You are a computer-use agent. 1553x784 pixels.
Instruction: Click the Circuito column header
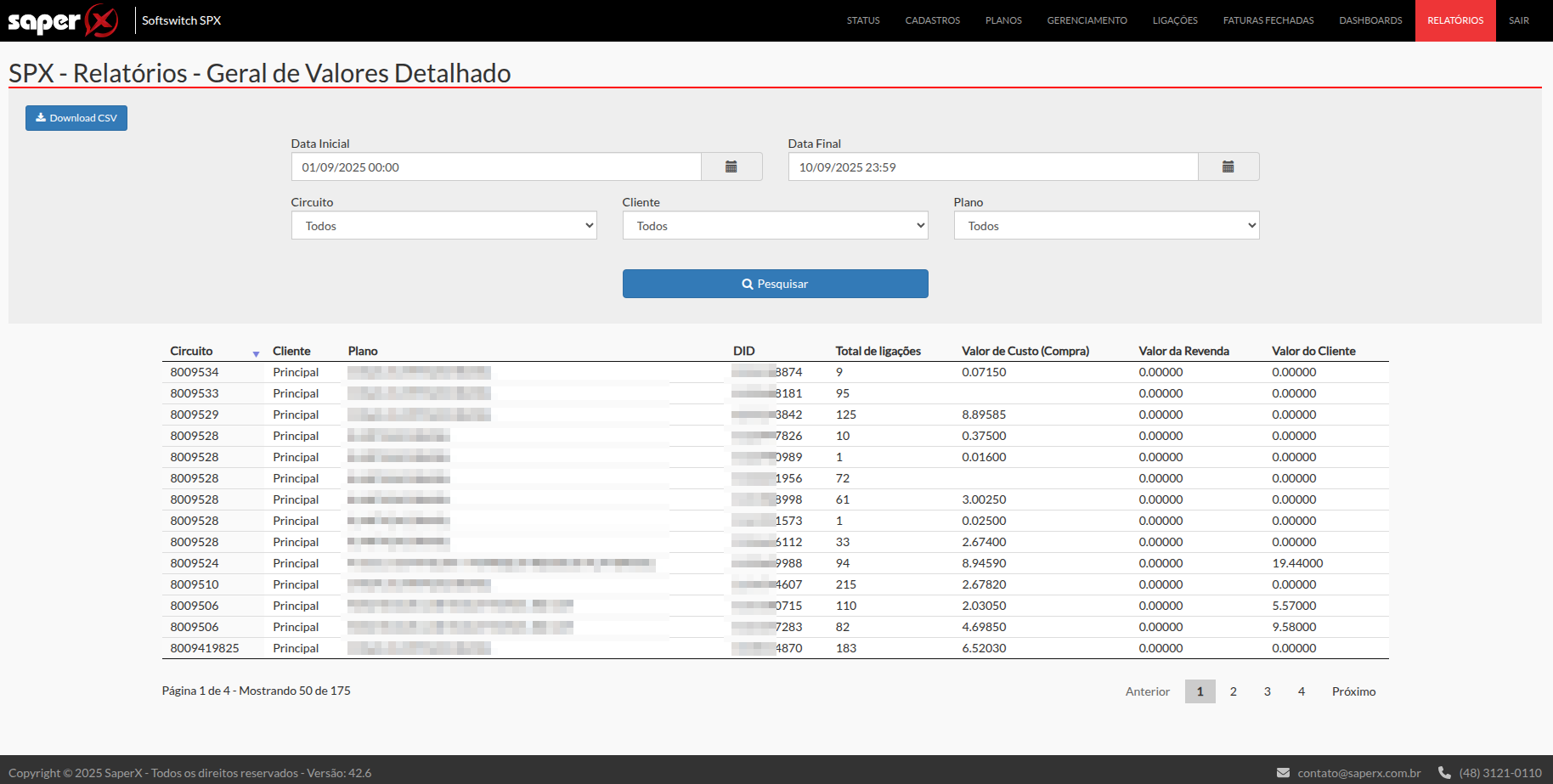tap(191, 351)
